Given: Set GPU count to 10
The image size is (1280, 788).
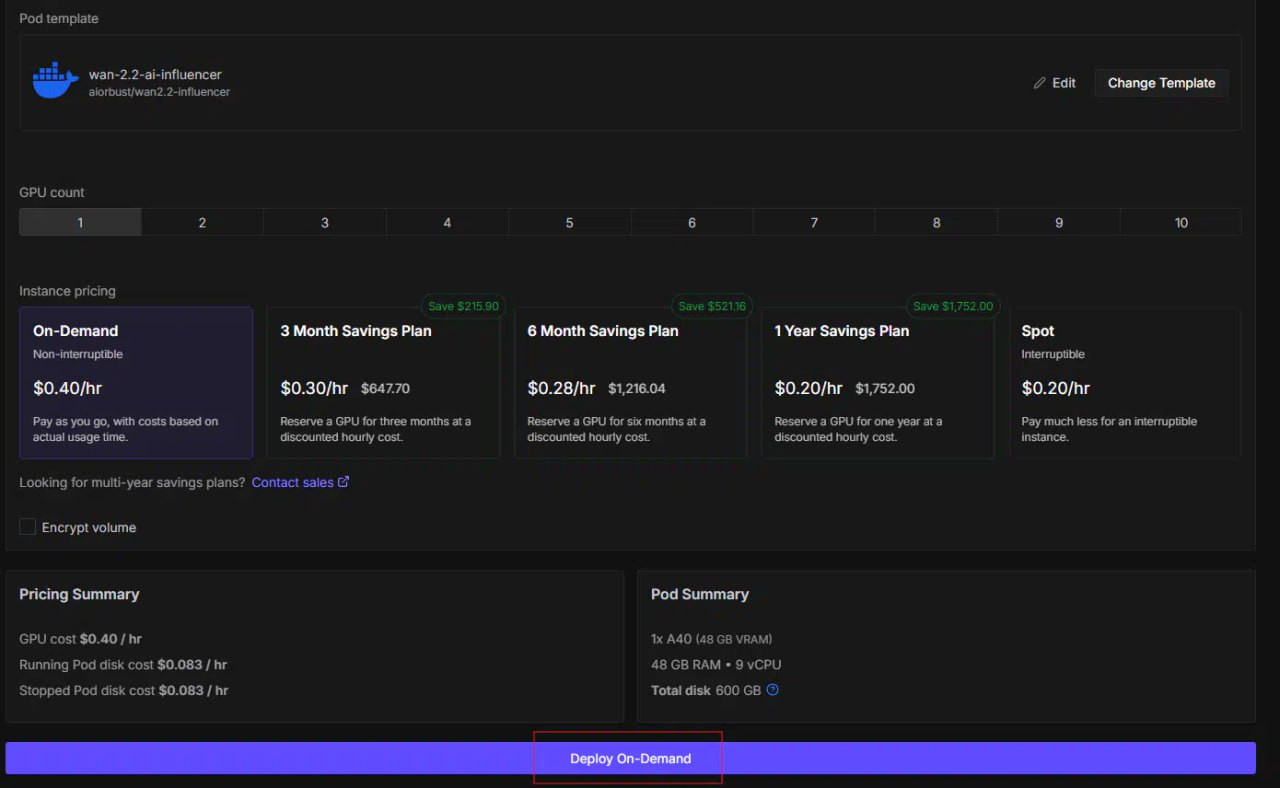Looking at the screenshot, I should click(x=1181, y=222).
